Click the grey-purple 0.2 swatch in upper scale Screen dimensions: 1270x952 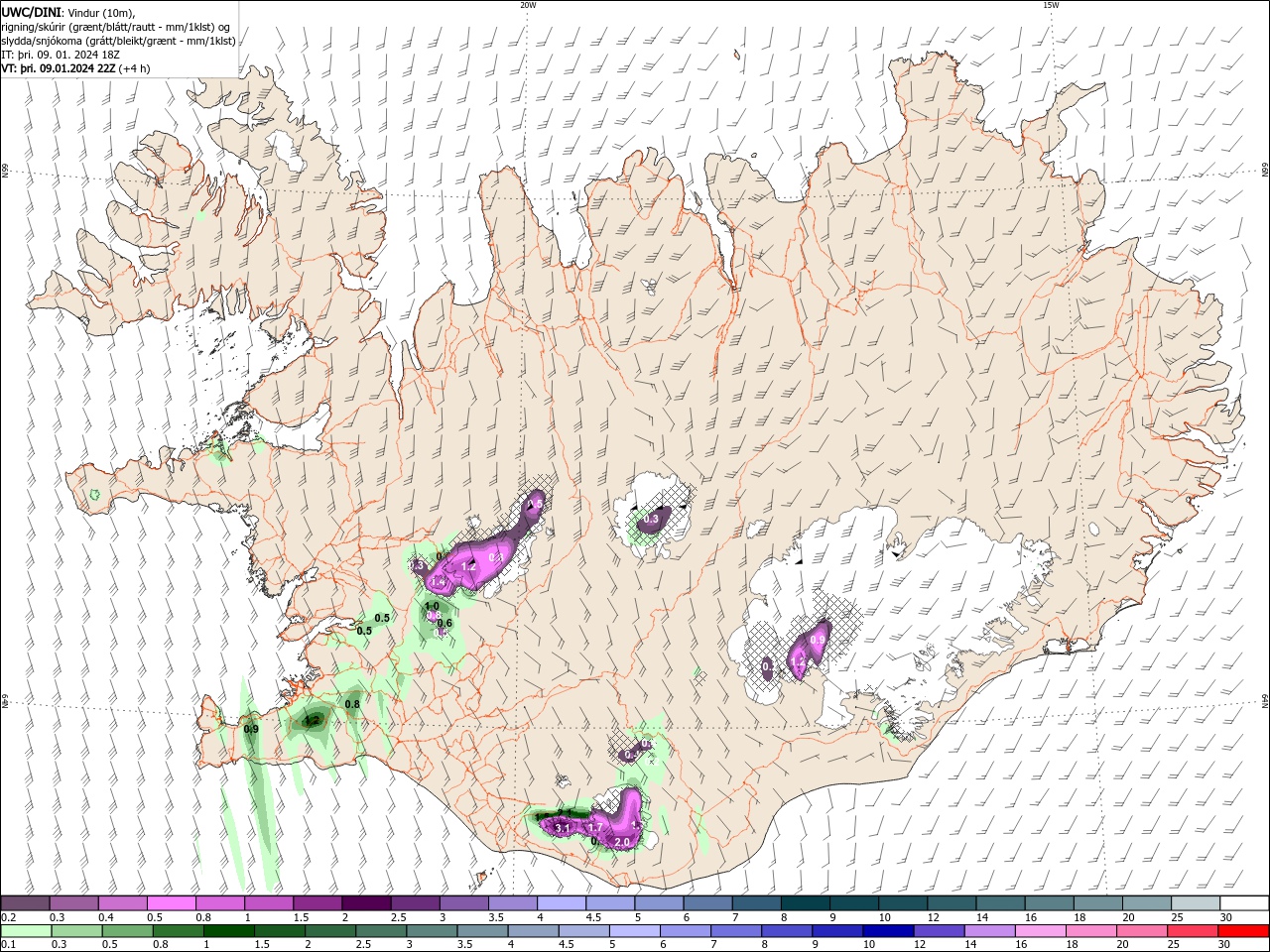pyautogui.click(x=25, y=903)
